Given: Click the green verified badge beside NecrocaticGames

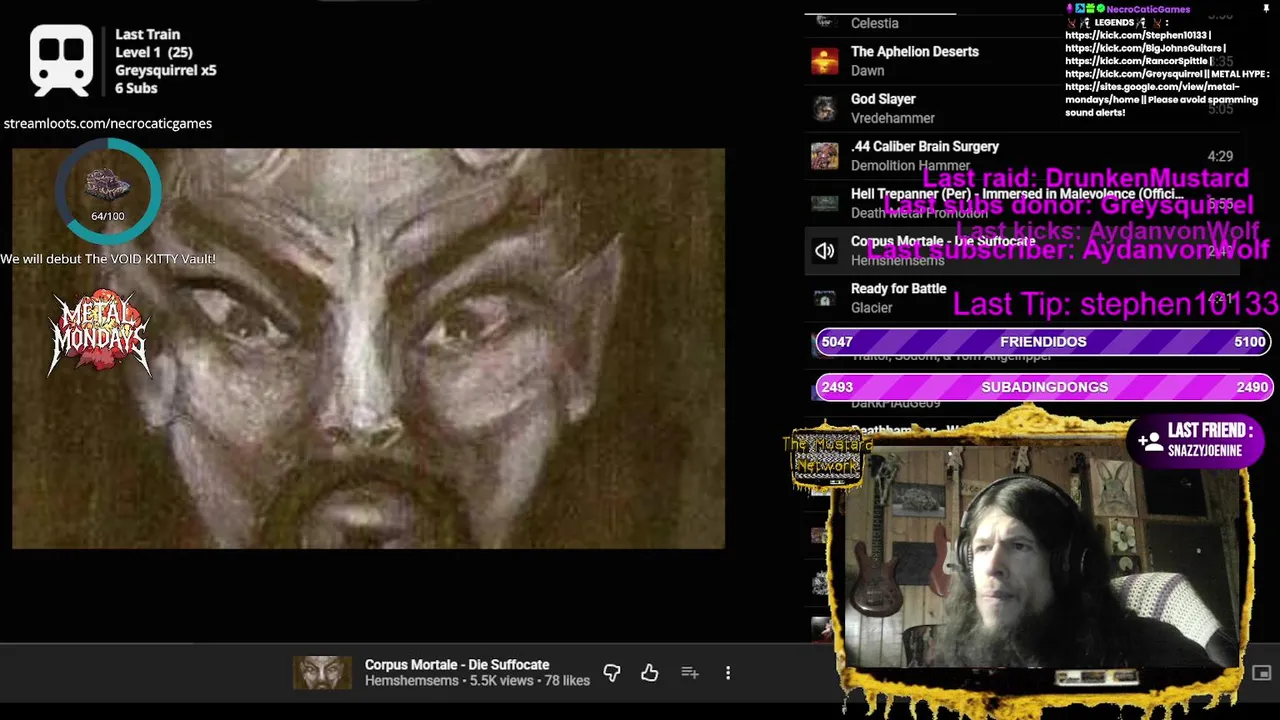Looking at the screenshot, I should pyautogui.click(x=1100, y=9).
